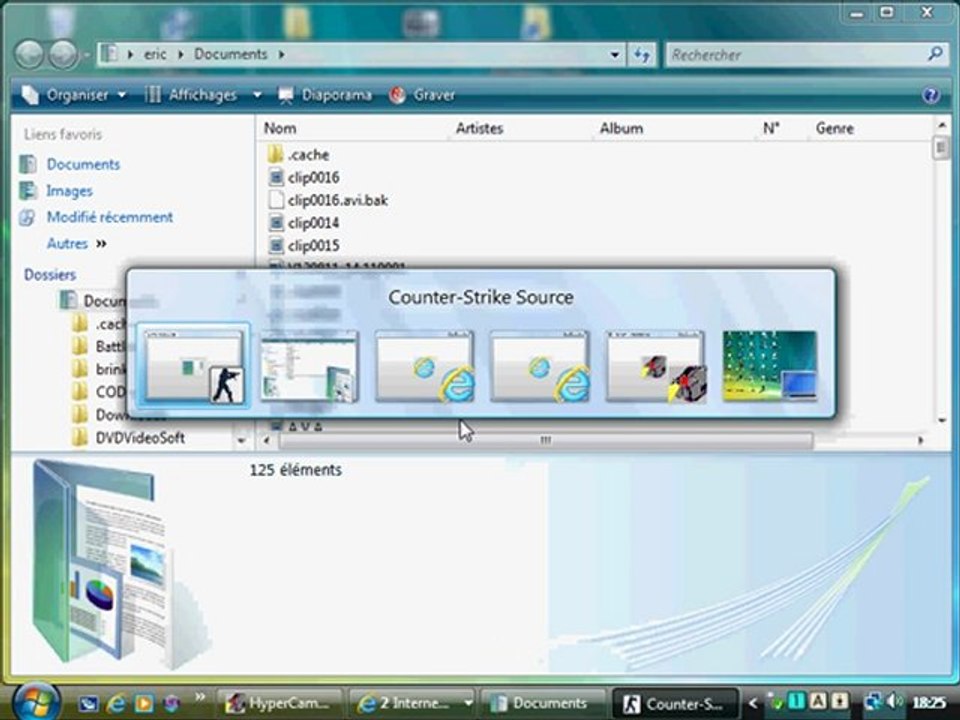This screenshot has height=720, width=960.
Task: Select the second Internet Explorer thumbnail in the switcher
Action: point(539,366)
